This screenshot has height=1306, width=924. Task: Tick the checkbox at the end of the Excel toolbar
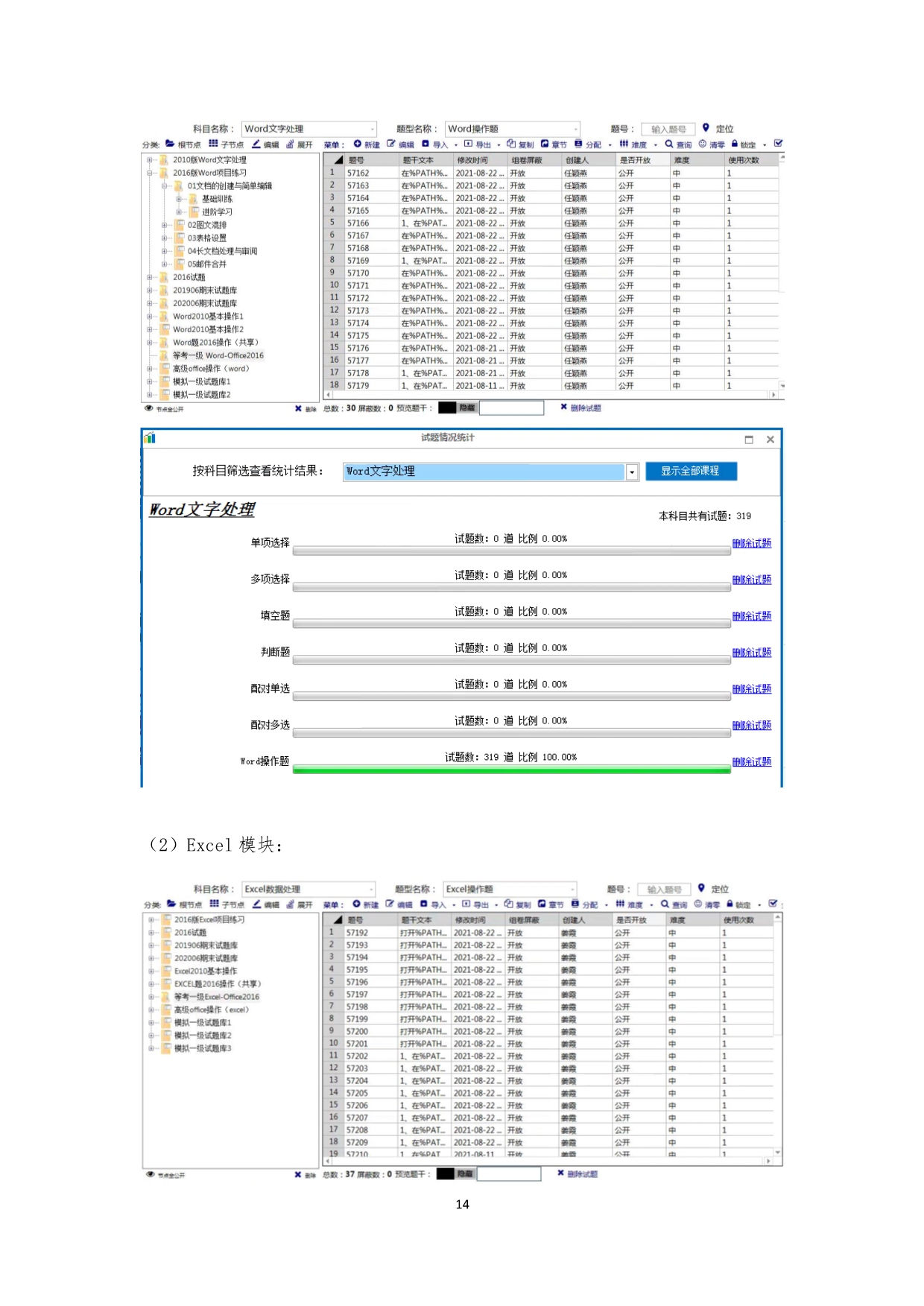click(x=773, y=904)
